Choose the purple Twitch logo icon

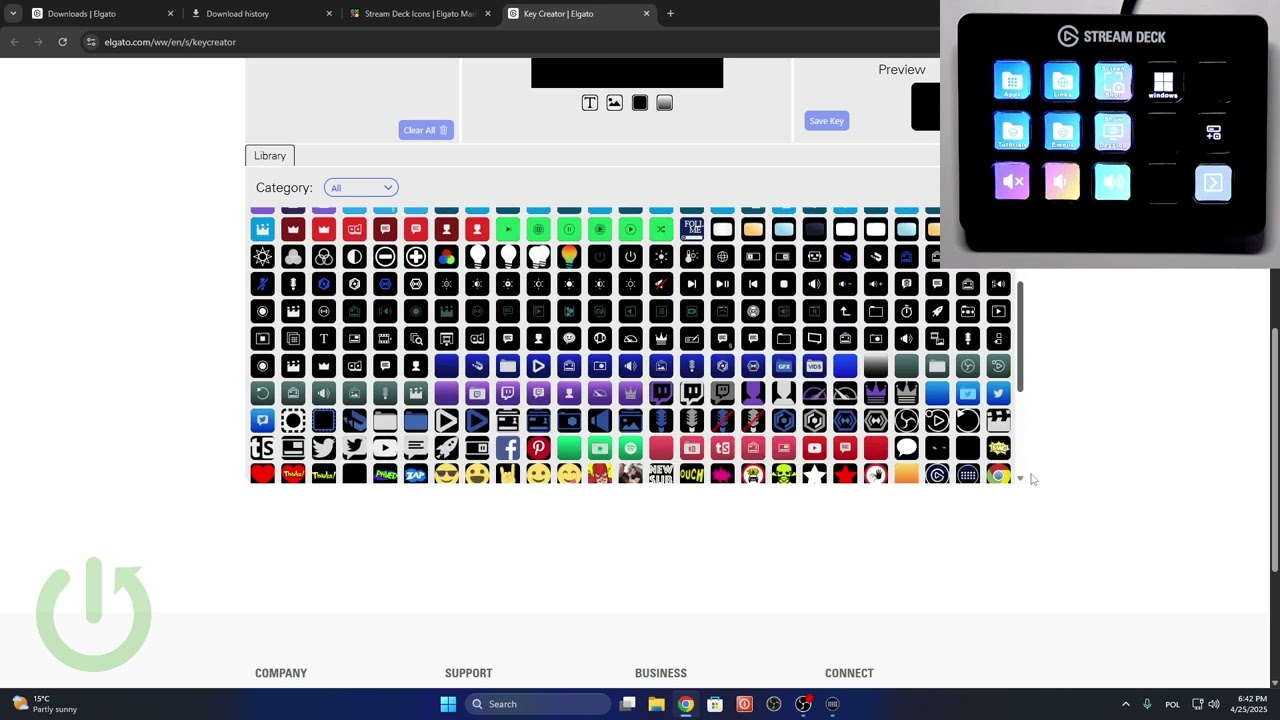(661, 394)
